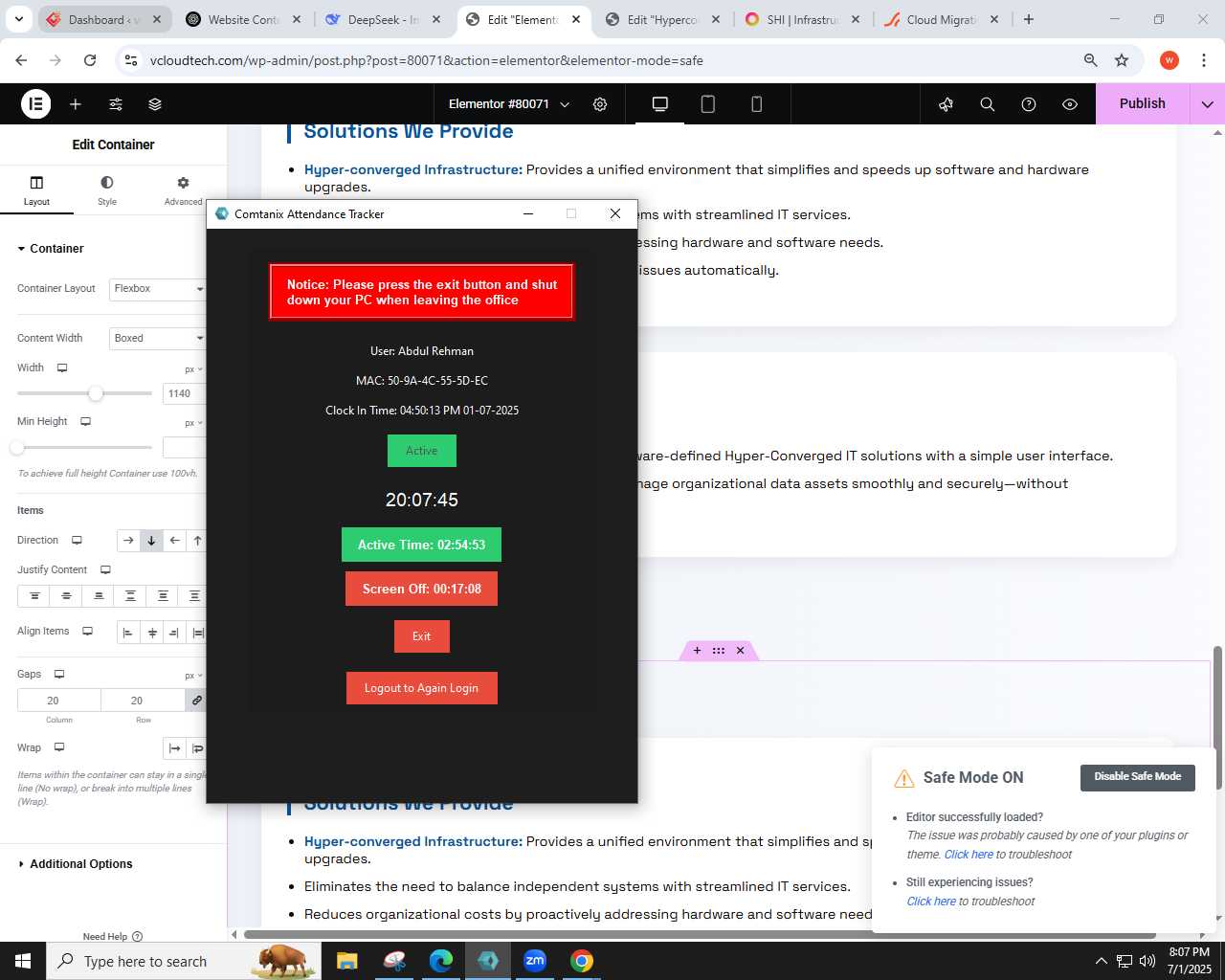
Task: Click Disable Safe Mode button
Action: [1137, 777]
